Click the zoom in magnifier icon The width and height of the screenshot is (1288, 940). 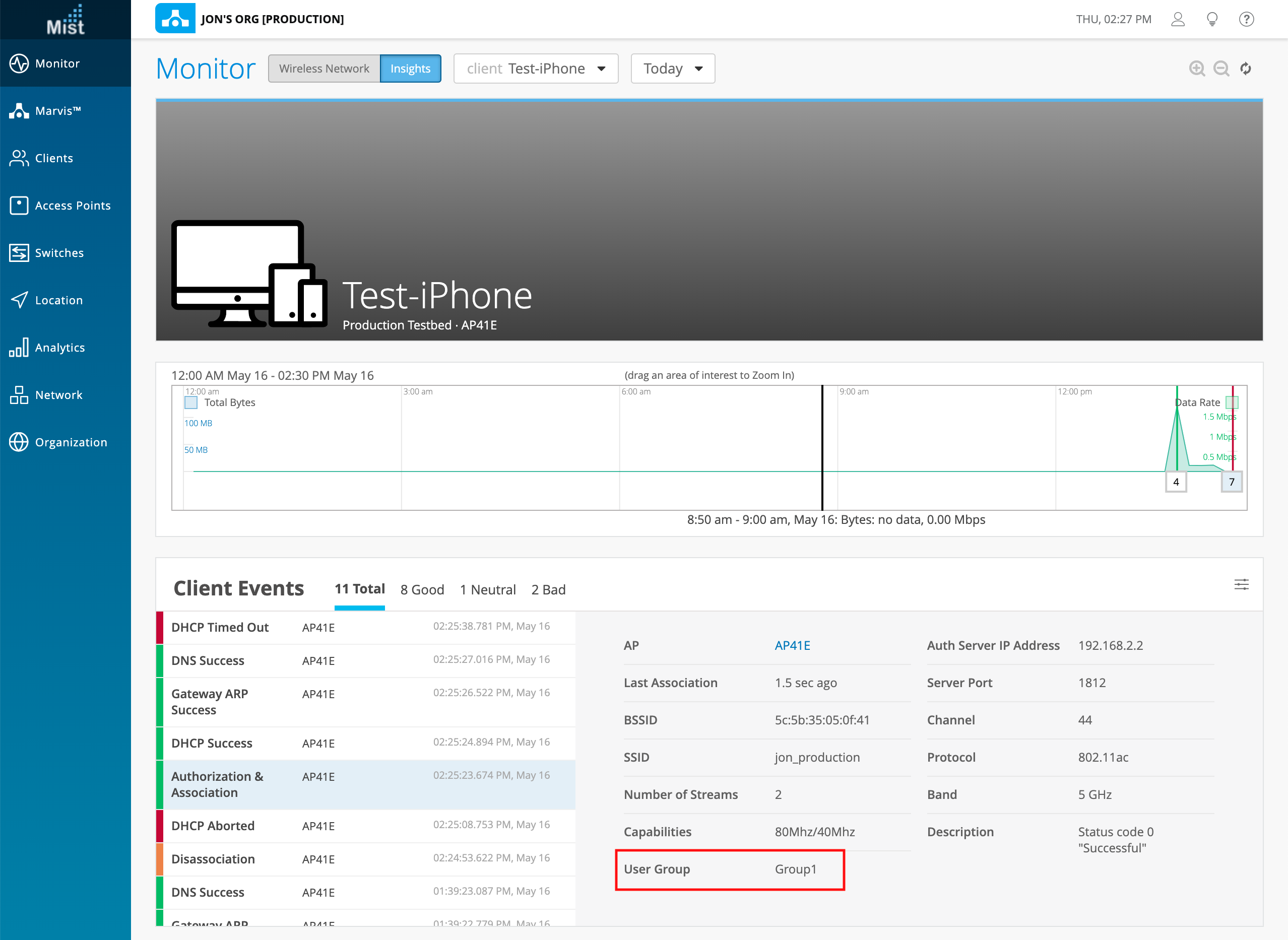tap(1197, 69)
